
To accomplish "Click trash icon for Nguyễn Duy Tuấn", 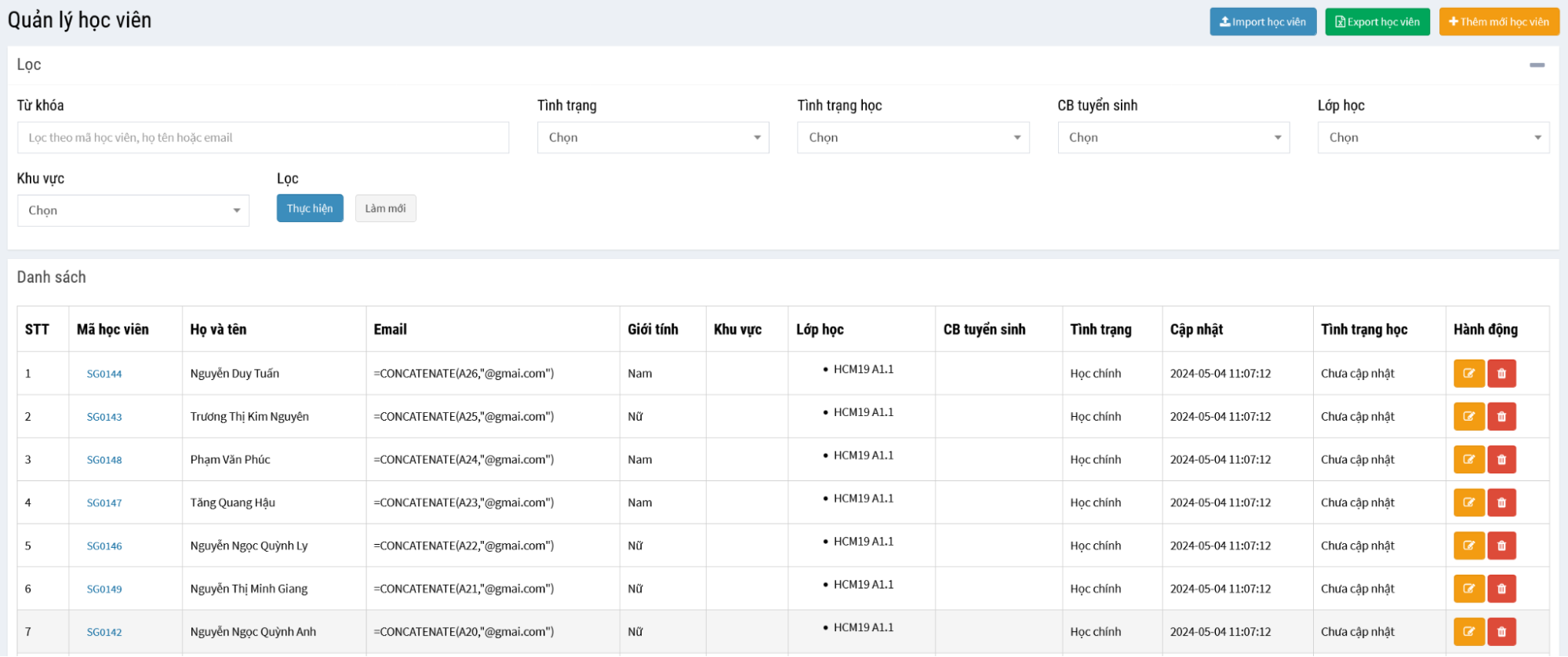I will (1501, 374).
